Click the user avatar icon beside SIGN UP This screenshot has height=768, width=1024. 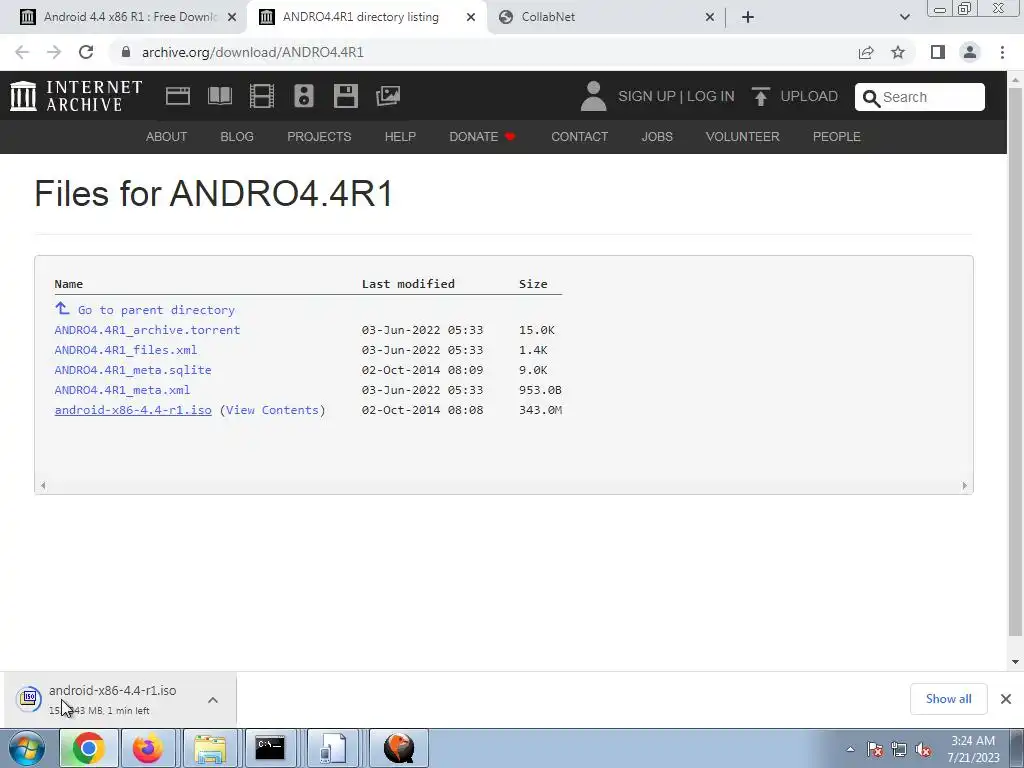coord(594,96)
